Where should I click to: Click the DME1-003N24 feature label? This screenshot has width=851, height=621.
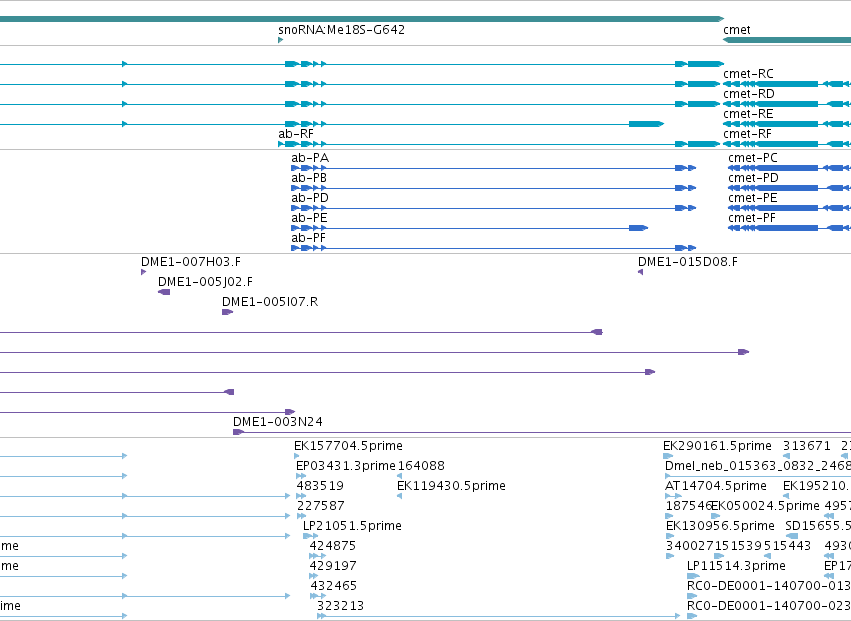(x=278, y=422)
